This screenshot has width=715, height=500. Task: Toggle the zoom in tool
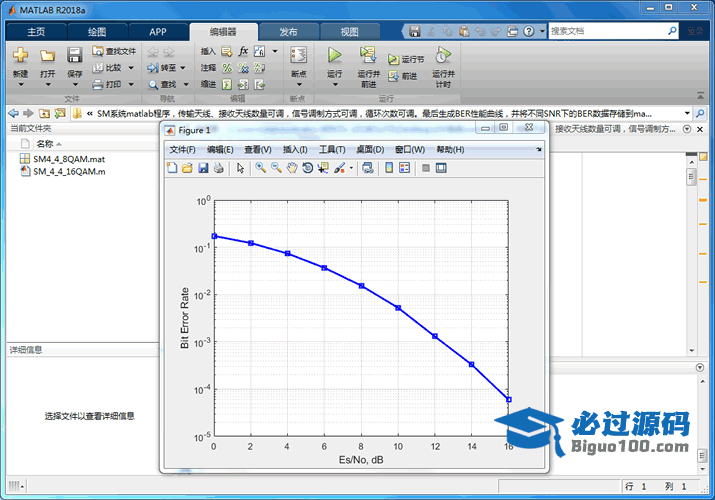tap(260, 168)
